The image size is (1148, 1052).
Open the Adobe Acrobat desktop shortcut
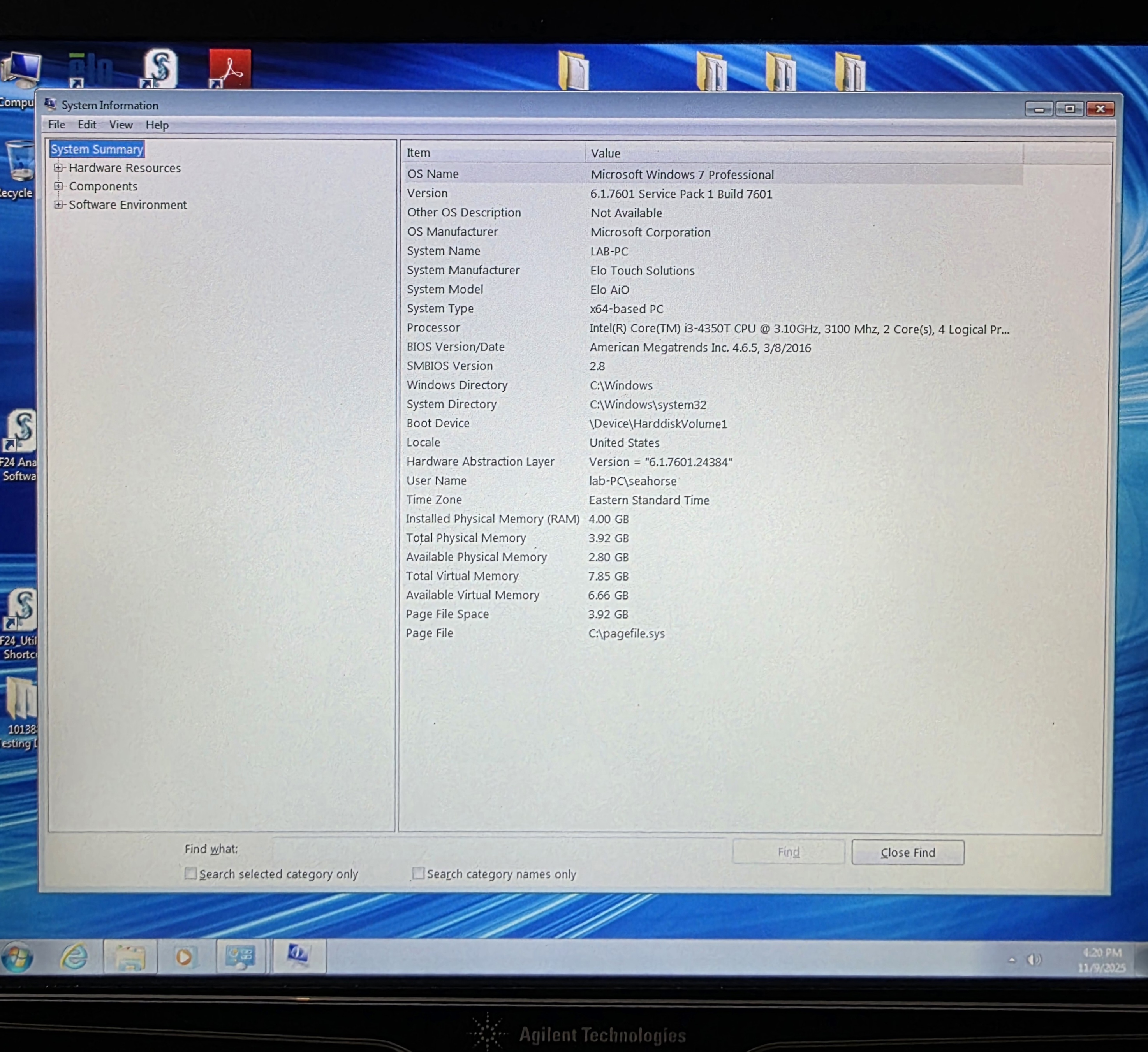(x=229, y=69)
